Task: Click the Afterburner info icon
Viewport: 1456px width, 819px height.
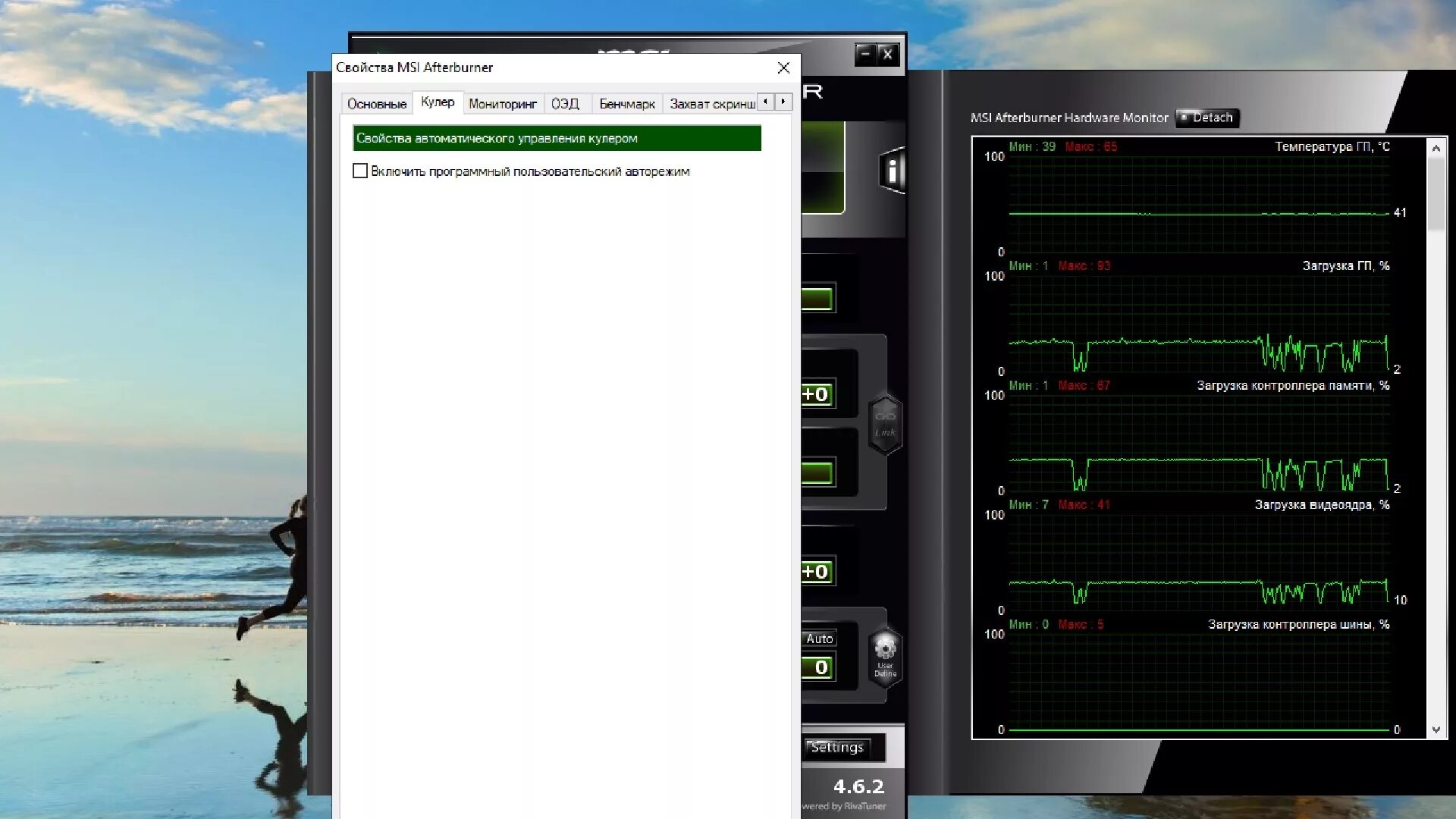Action: pos(892,171)
